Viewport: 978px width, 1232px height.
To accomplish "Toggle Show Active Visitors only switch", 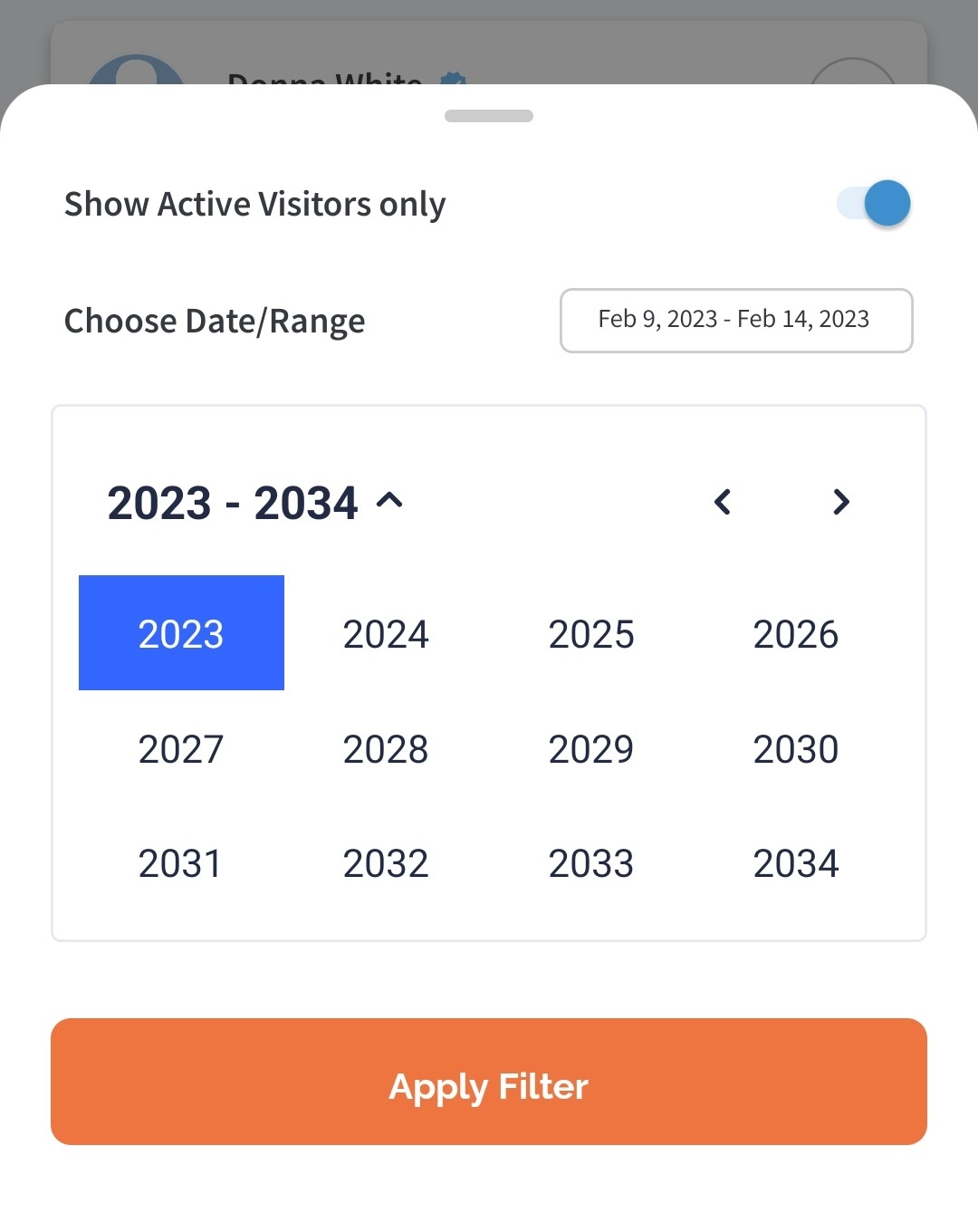I will coord(874,204).
